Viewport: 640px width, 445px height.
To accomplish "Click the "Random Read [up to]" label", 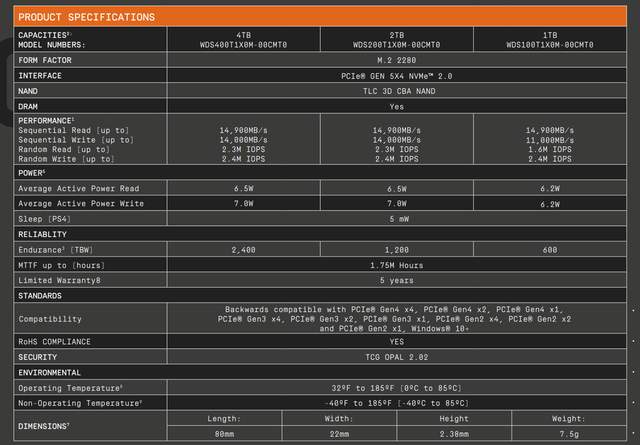I will pos(64,149).
